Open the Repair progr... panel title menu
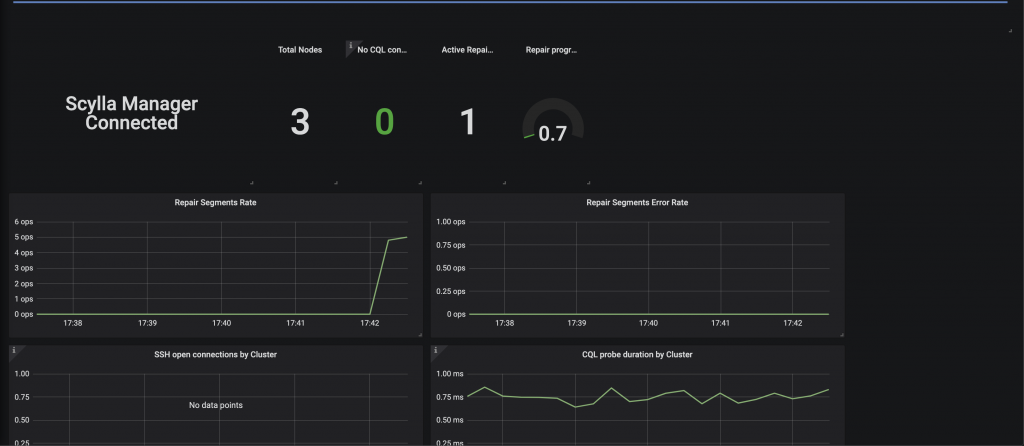This screenshot has width=1024, height=446. click(552, 50)
